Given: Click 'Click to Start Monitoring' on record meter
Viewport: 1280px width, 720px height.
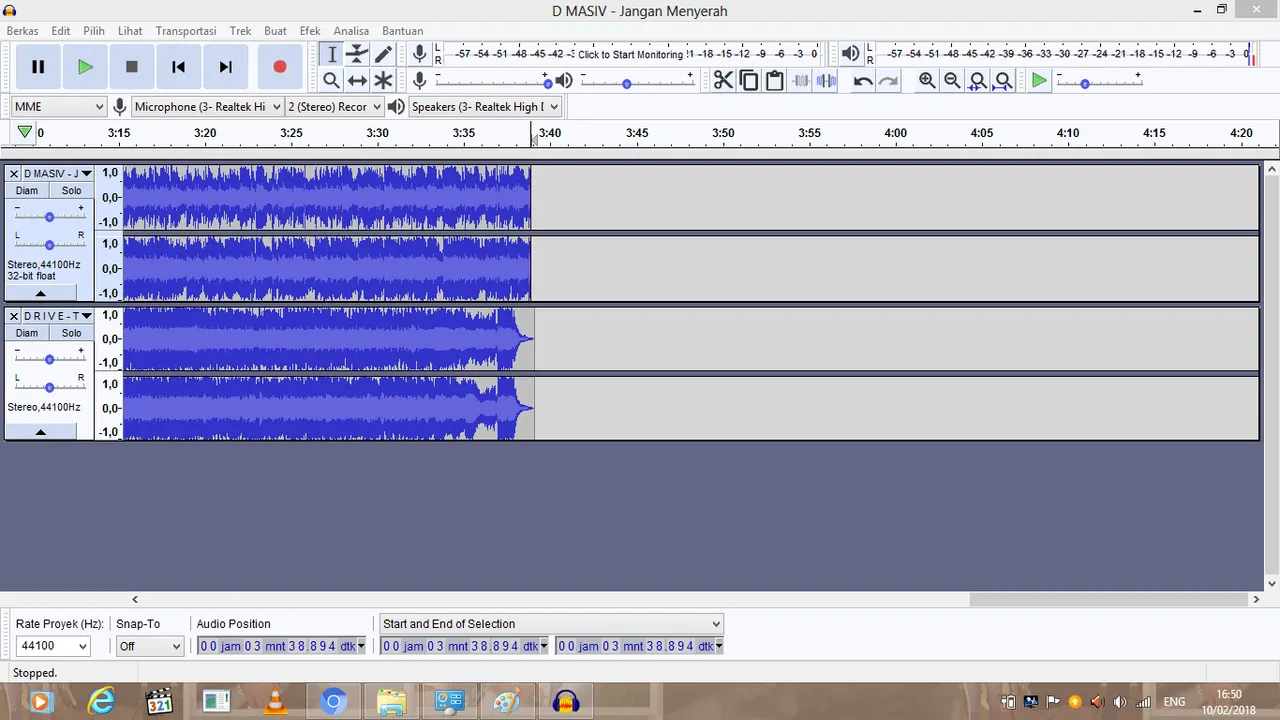Looking at the screenshot, I should click(631, 54).
